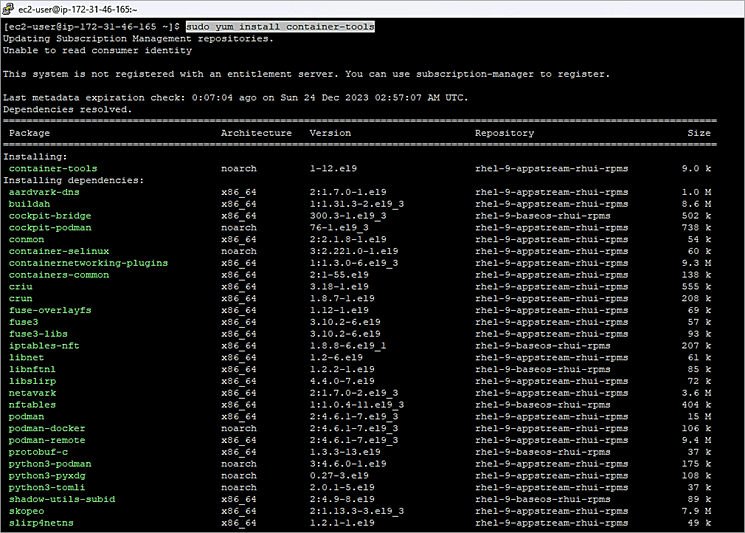Click the highlighted sudo yum install command

click(280, 26)
